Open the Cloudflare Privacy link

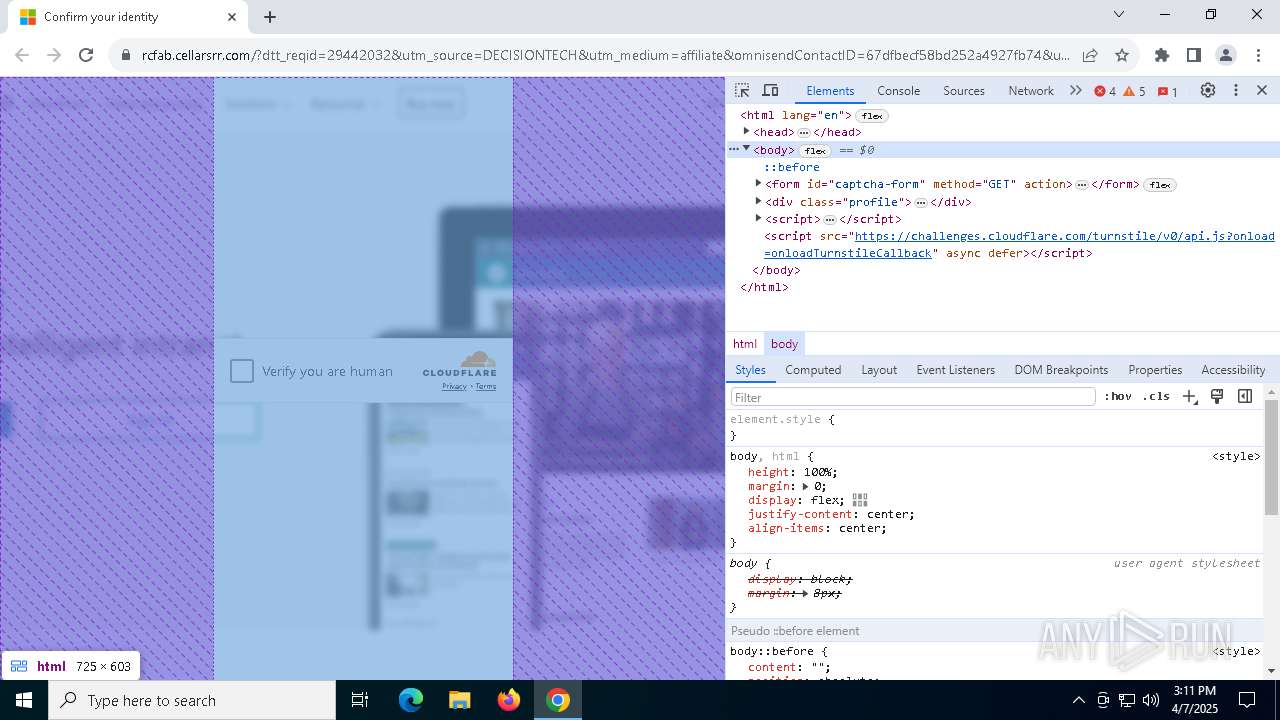[x=454, y=386]
